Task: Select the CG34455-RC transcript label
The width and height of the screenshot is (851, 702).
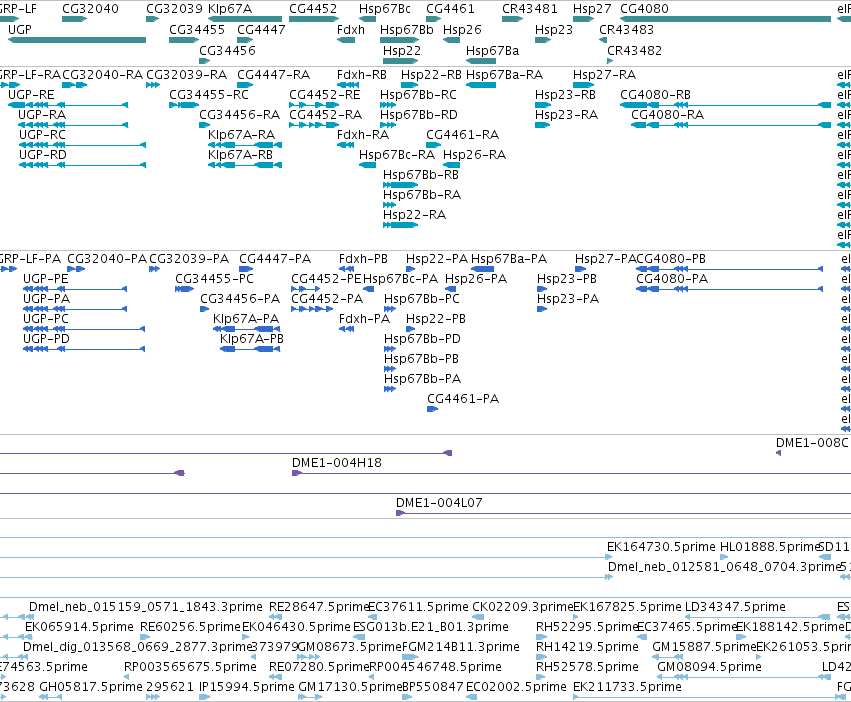Action: [208, 94]
